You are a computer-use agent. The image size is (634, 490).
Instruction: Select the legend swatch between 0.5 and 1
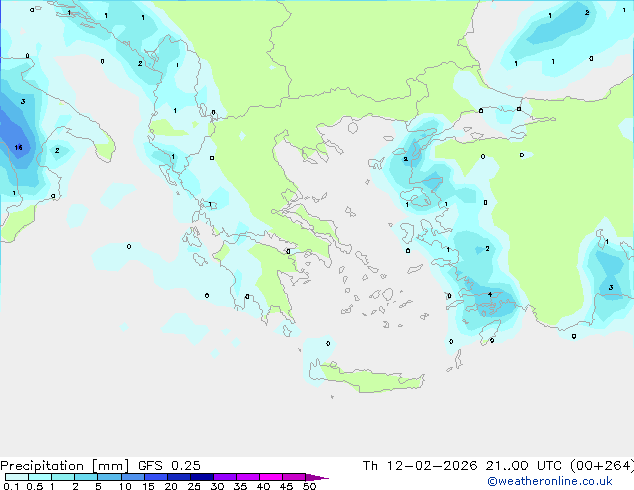pos(40,477)
